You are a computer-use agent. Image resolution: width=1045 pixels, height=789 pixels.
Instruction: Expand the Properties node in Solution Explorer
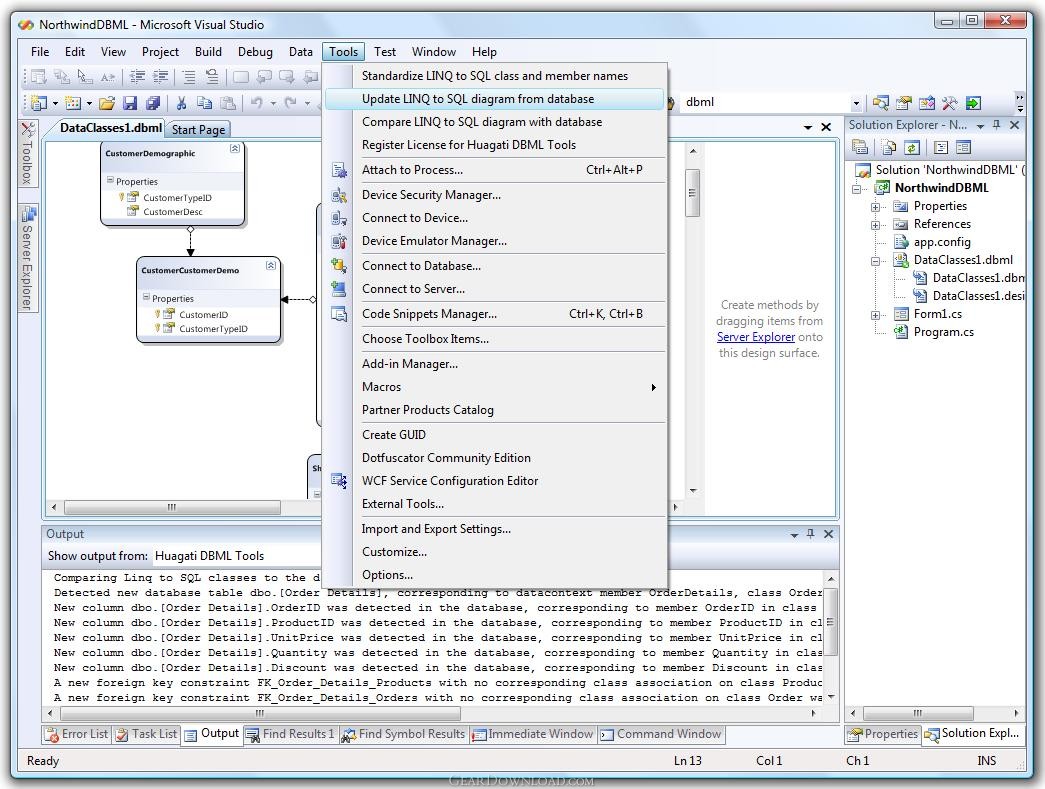click(x=875, y=207)
